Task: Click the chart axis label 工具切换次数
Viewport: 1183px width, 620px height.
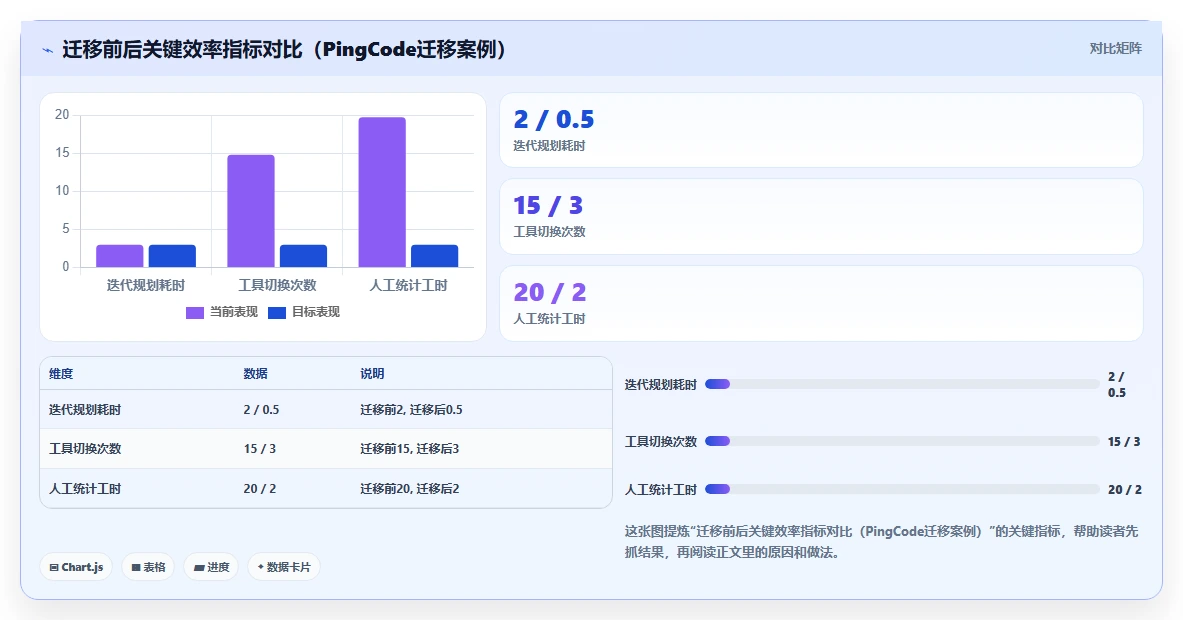Action: [278, 285]
